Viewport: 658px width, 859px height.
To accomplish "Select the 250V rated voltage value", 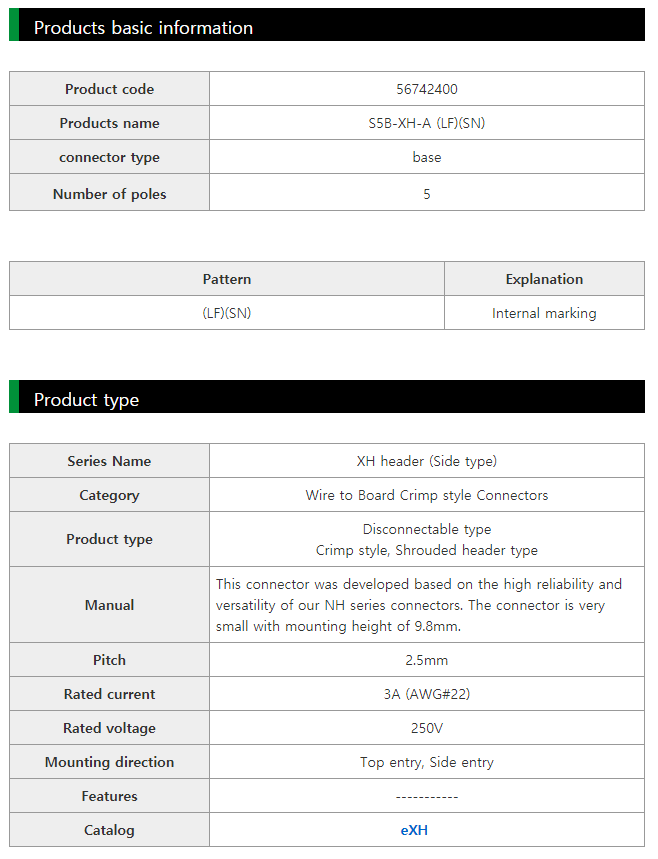I will tap(427, 728).
